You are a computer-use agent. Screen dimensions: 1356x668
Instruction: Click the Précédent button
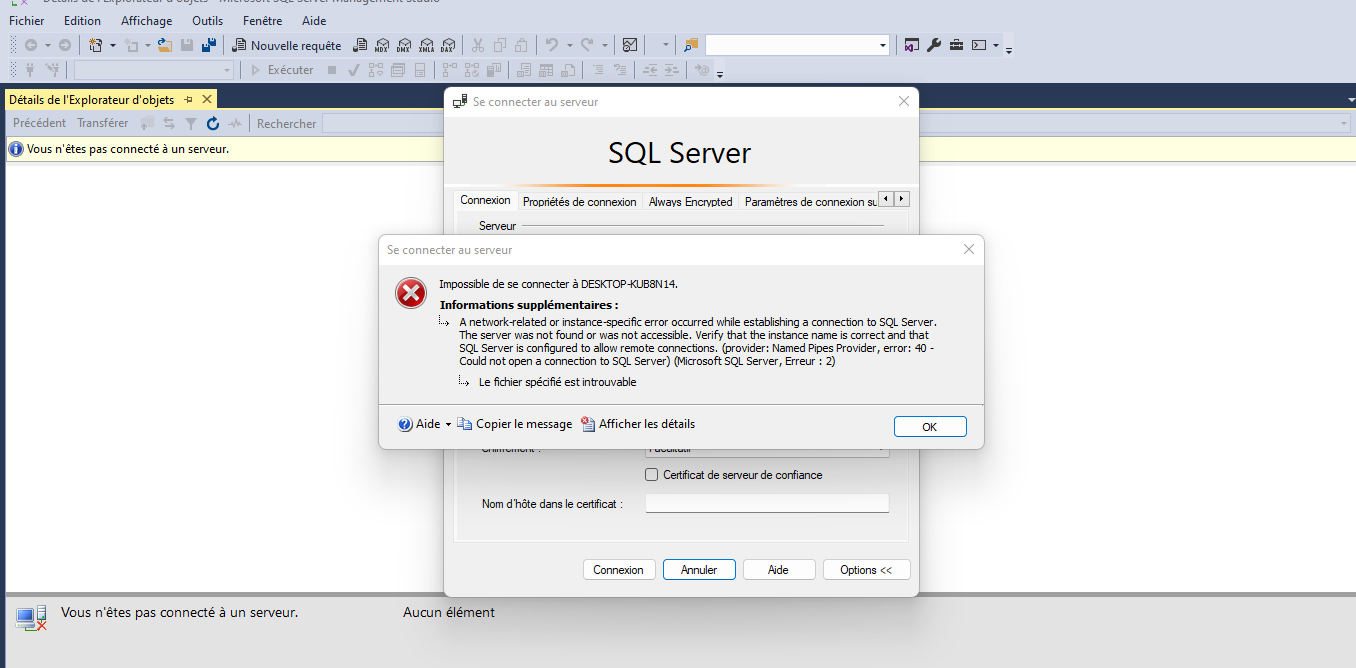click(40, 123)
